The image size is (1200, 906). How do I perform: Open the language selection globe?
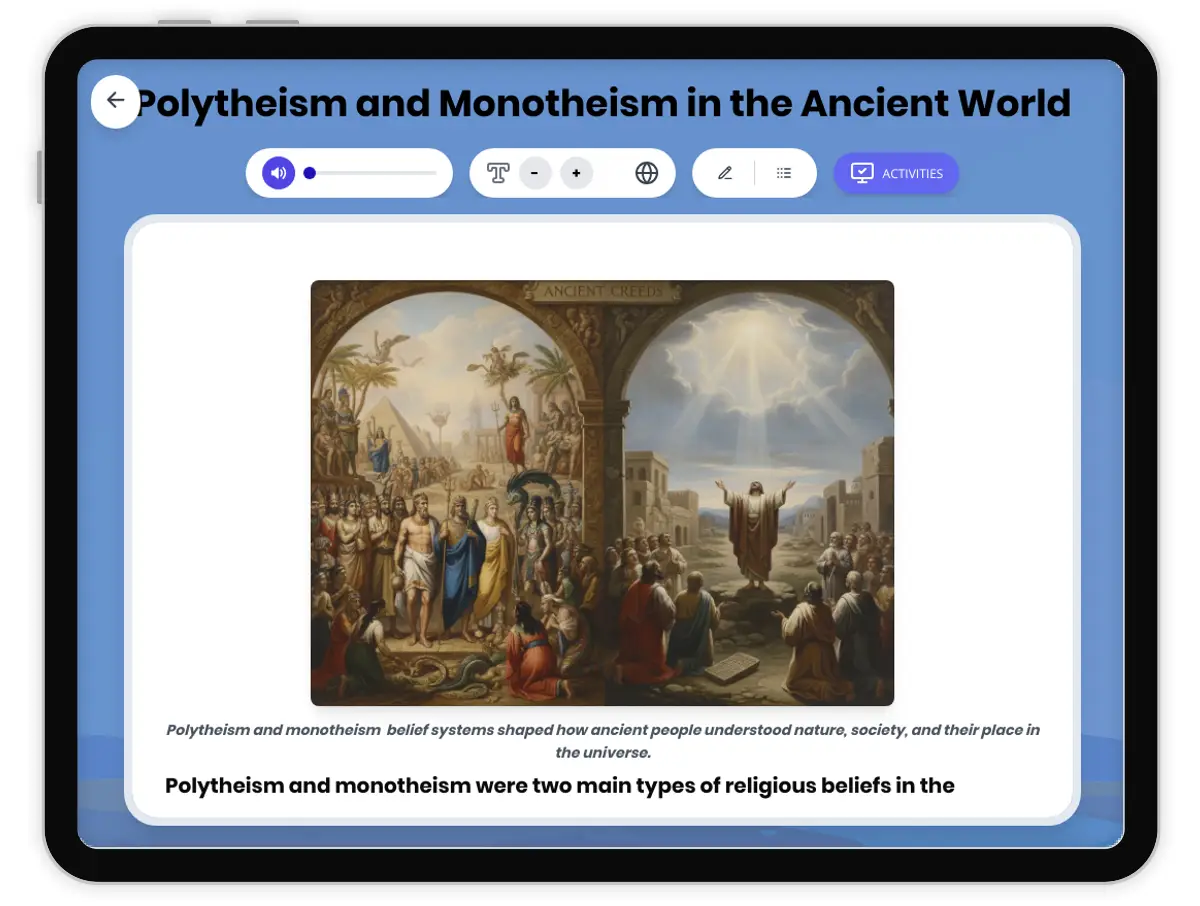[x=646, y=172]
